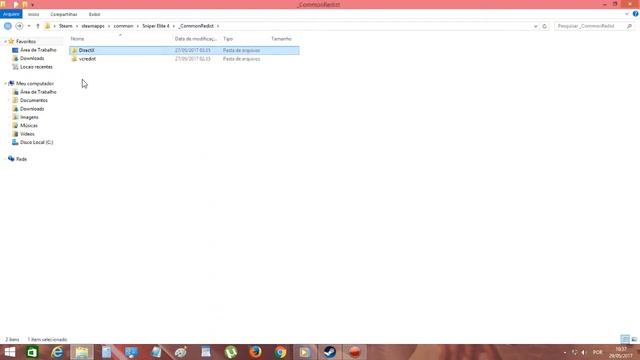Click steamapps in the address breadcrumb
Screen dimensions: 640x360
[x=93, y=26]
